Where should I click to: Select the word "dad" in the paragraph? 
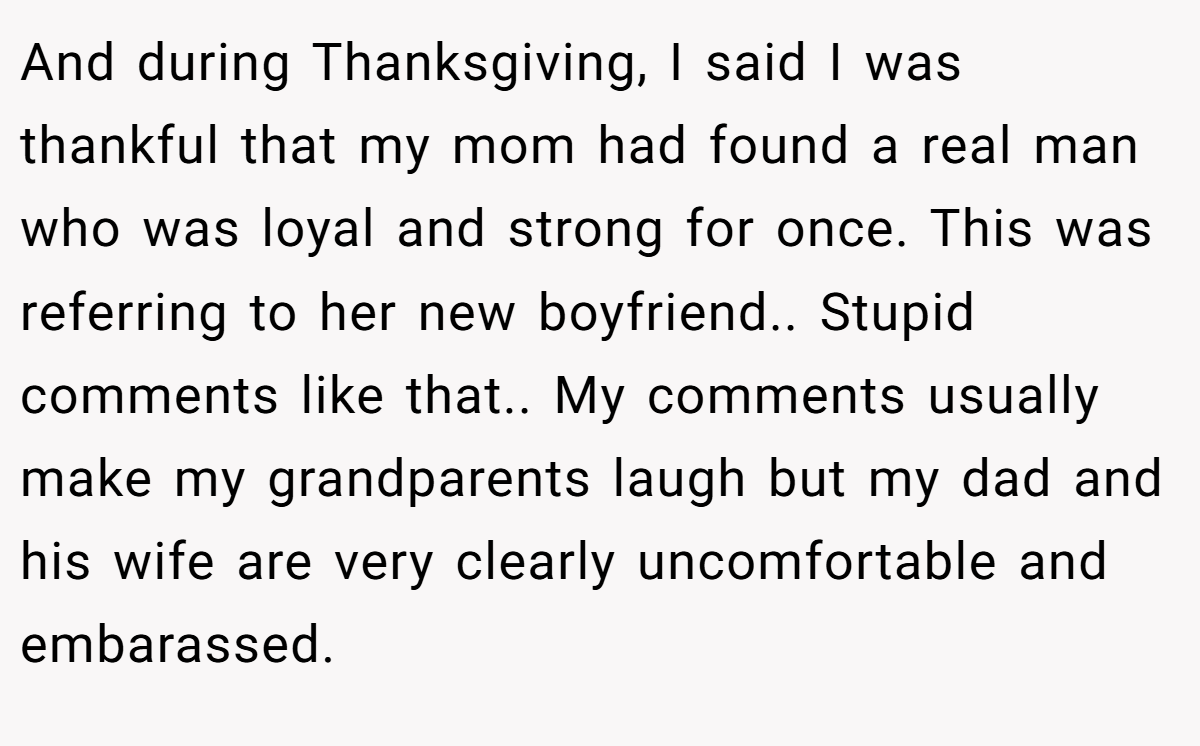coord(1006,478)
